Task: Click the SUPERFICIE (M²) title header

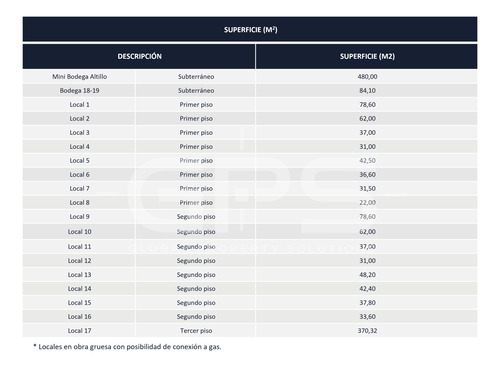Action: (x=250, y=29)
